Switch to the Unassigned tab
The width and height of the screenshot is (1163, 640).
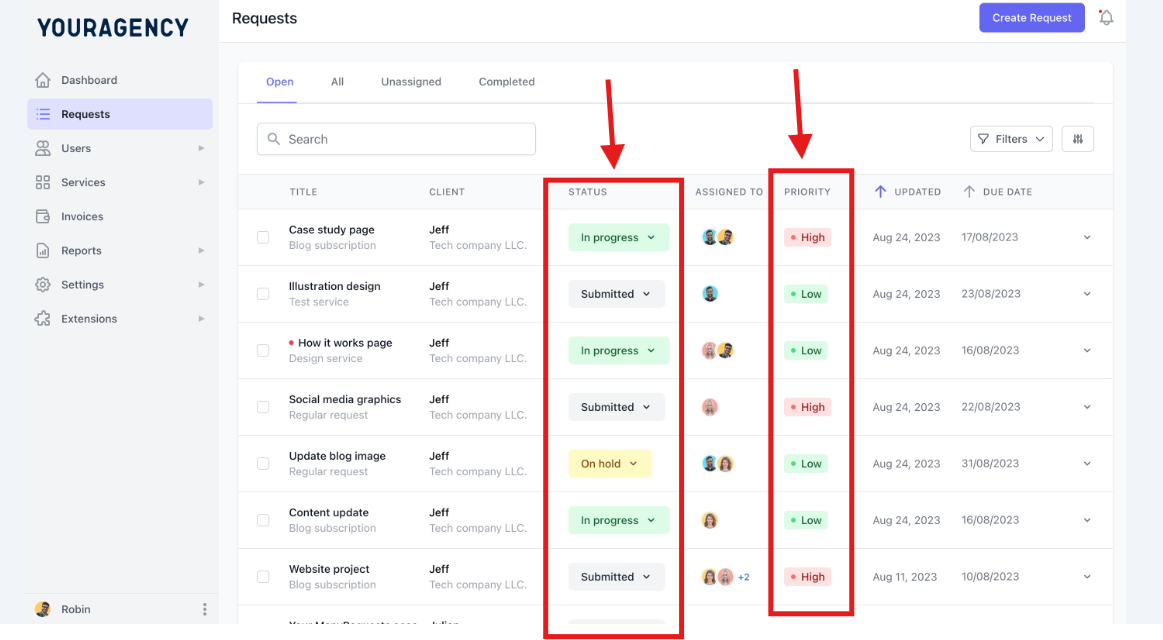411,82
